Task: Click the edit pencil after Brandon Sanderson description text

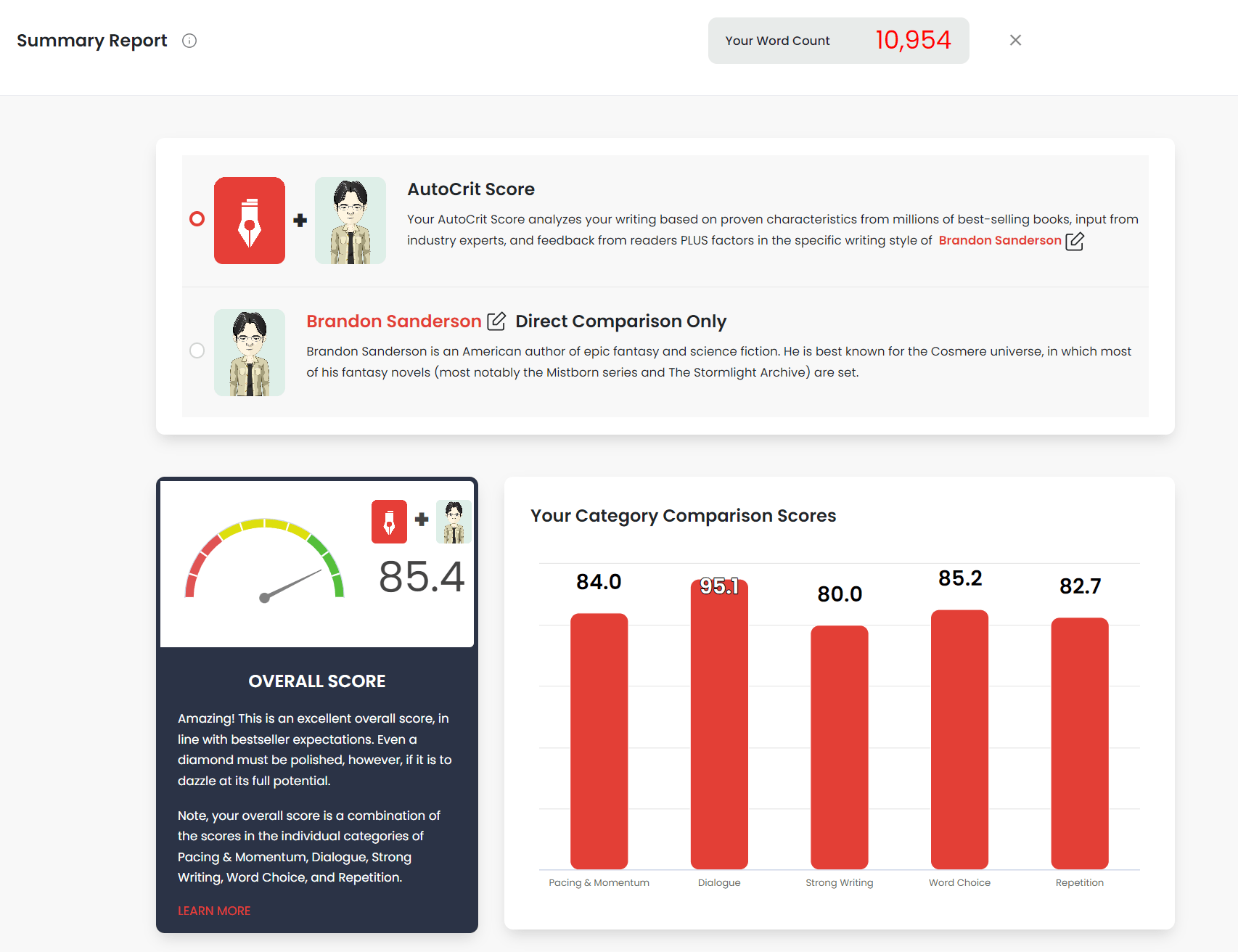Action: [x=1076, y=241]
